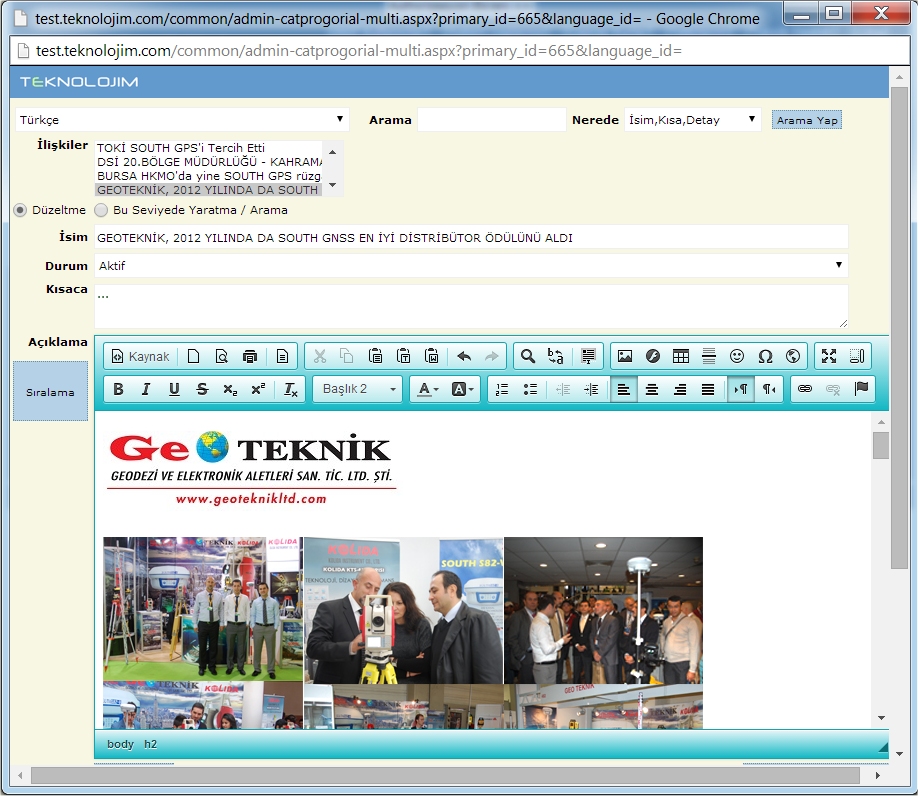The image size is (918, 796).
Task: Open the Smiley emoticon icon
Action: pos(737,356)
